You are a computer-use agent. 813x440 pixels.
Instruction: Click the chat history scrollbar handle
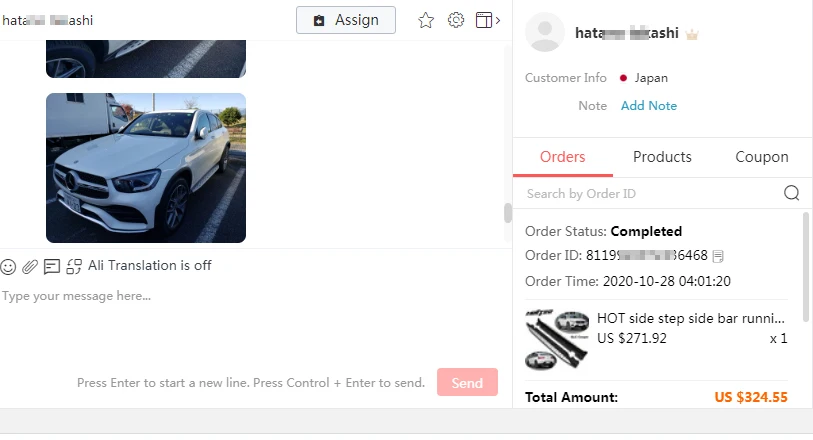pyautogui.click(x=508, y=212)
